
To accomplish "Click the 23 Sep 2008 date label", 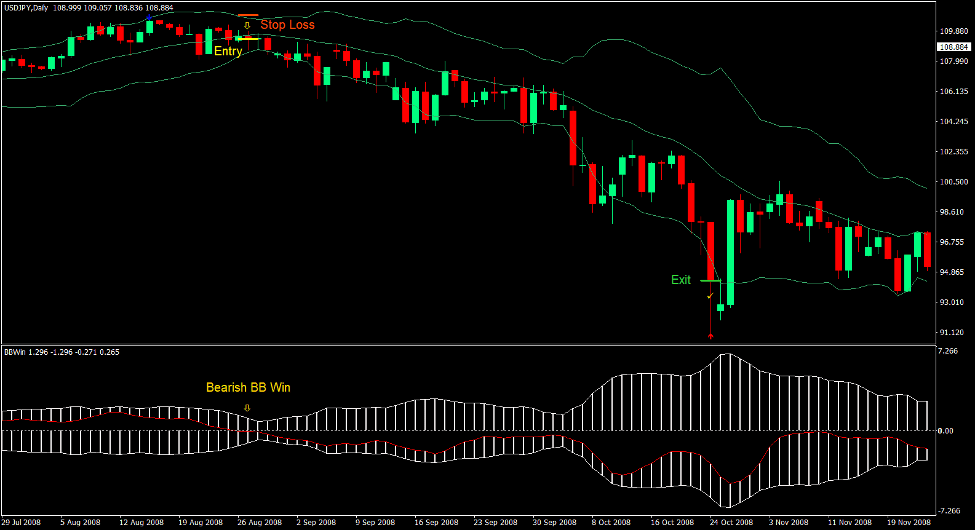I will pyautogui.click(x=495, y=522).
